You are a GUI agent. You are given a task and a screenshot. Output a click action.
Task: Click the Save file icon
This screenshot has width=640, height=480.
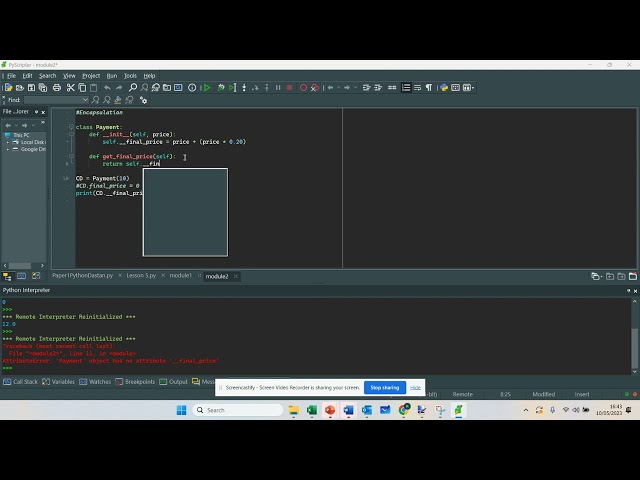pos(31,88)
